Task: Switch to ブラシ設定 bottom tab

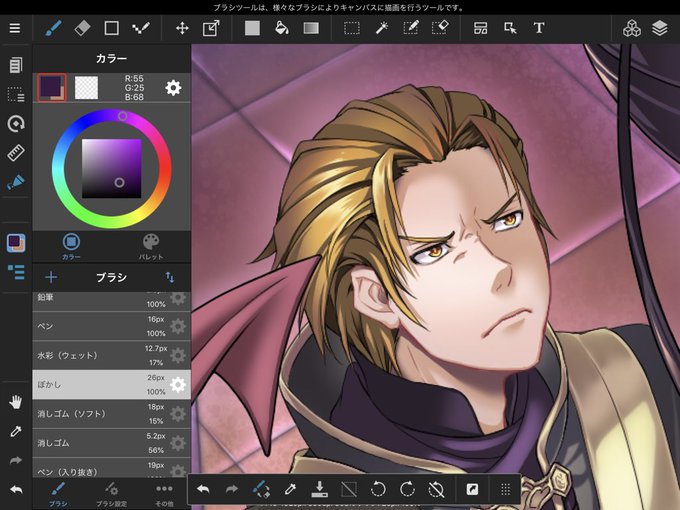Action: 111,494
